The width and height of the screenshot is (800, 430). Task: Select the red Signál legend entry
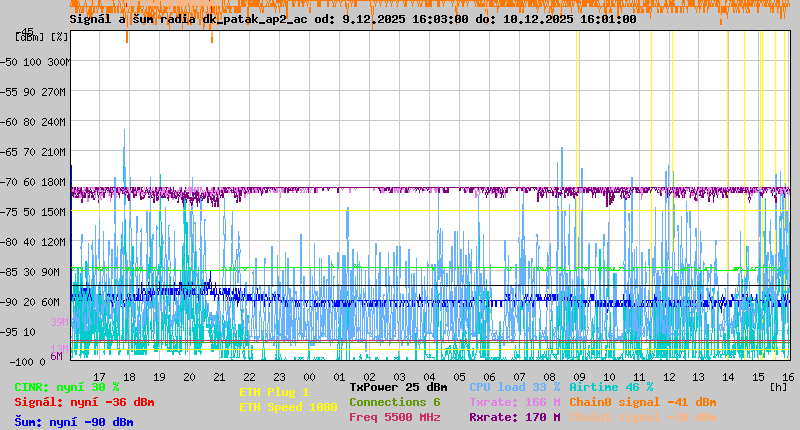click(x=84, y=402)
